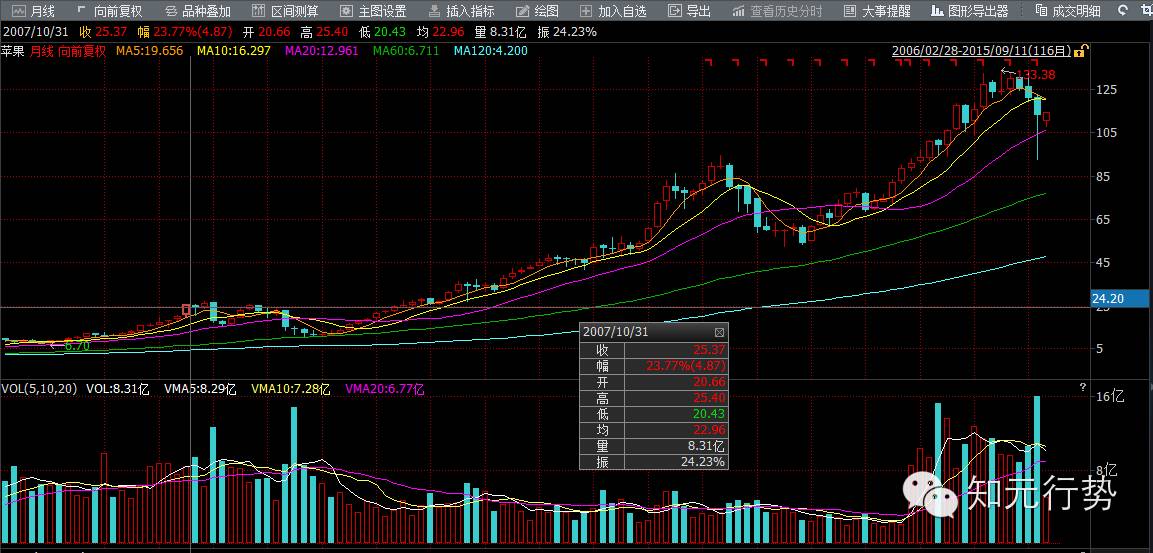The image size is (1153, 553).
Task: Click the blue 24.20 price tag on axis
Action: click(x=1121, y=299)
